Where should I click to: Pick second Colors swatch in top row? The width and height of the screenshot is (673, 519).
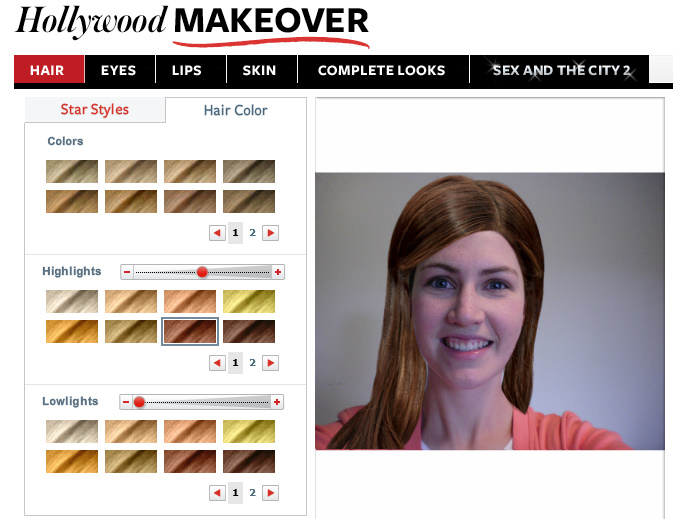point(131,171)
